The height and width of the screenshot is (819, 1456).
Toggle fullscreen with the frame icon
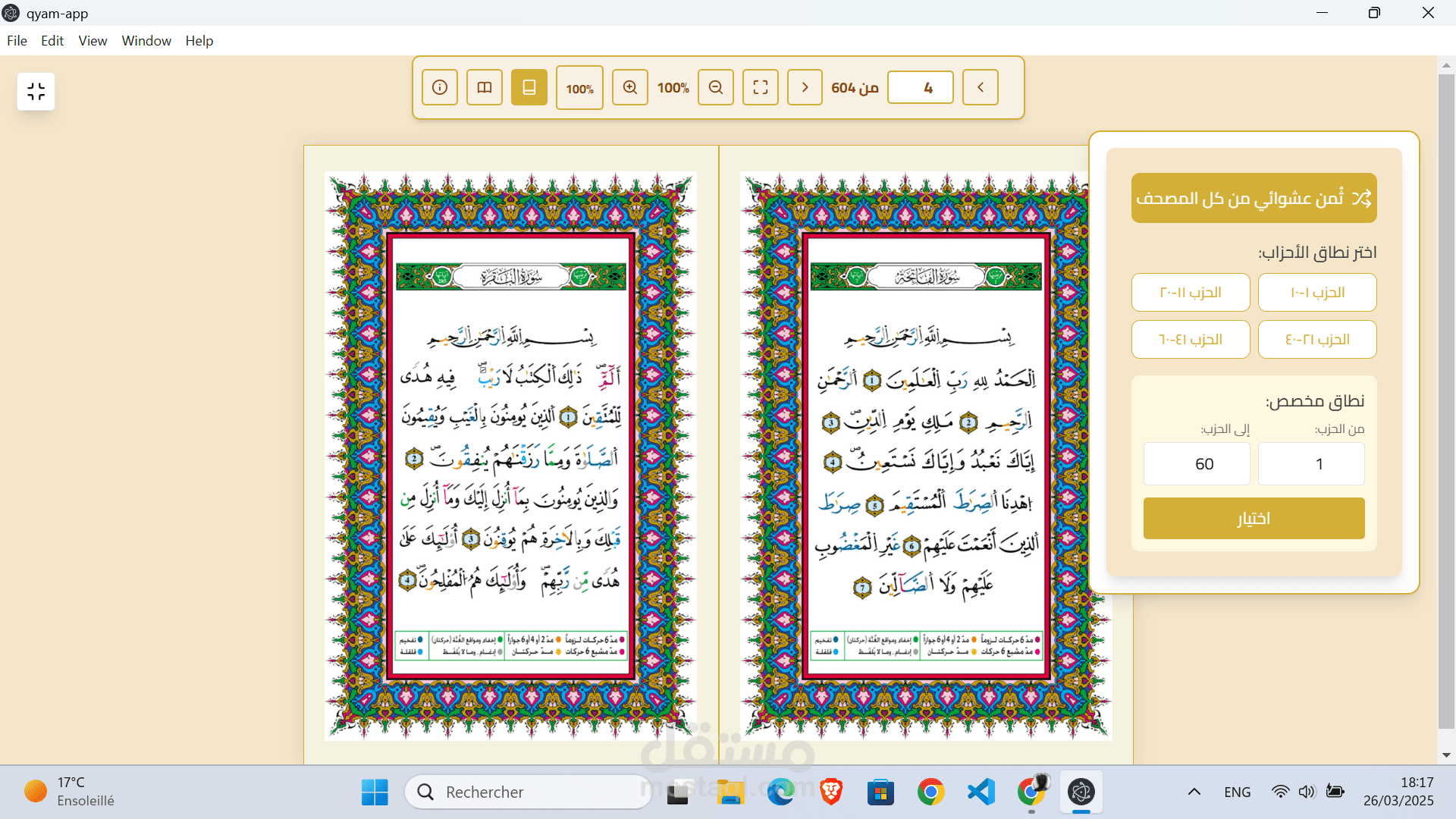761,87
